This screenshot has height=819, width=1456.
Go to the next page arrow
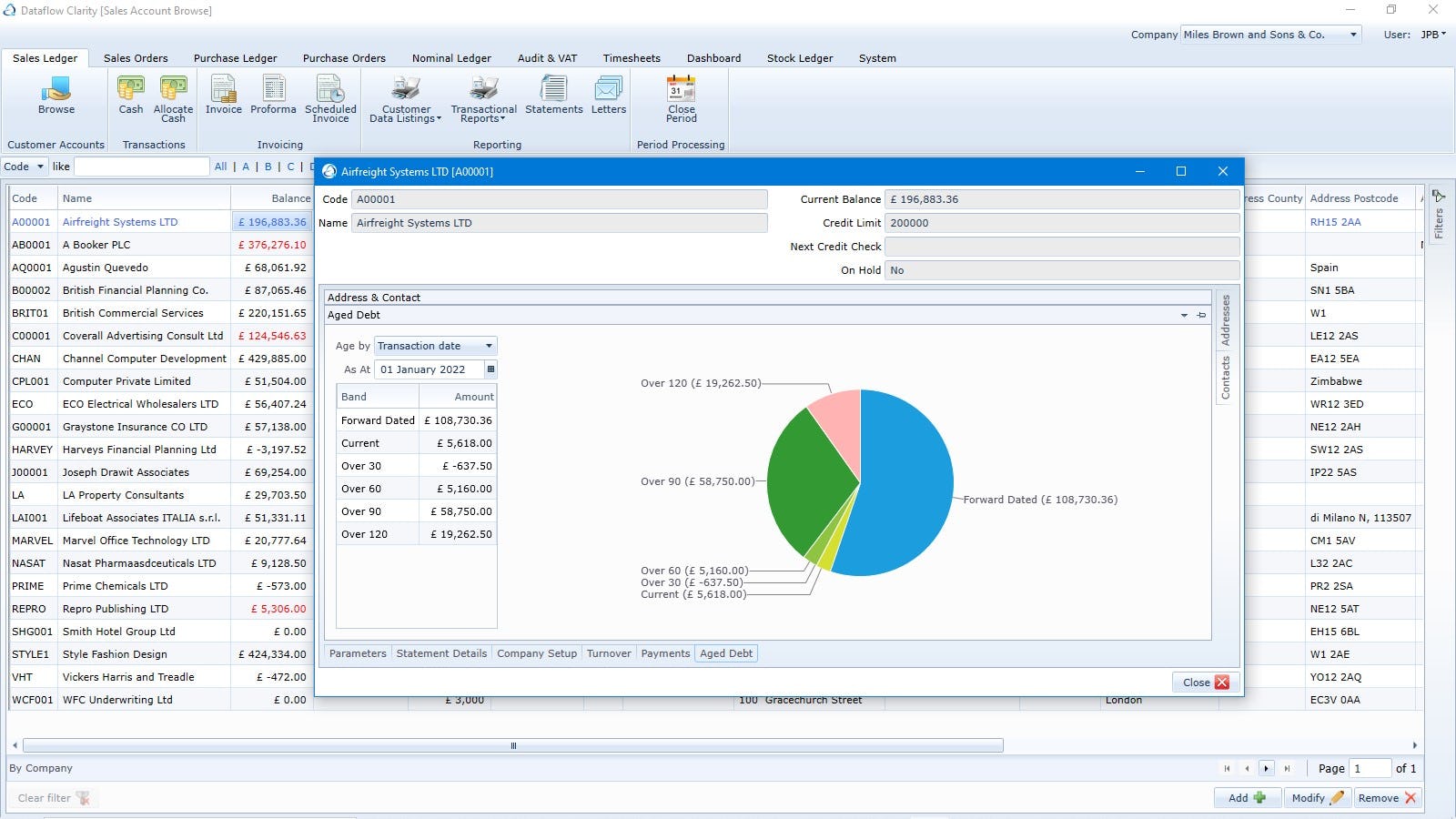(1266, 769)
